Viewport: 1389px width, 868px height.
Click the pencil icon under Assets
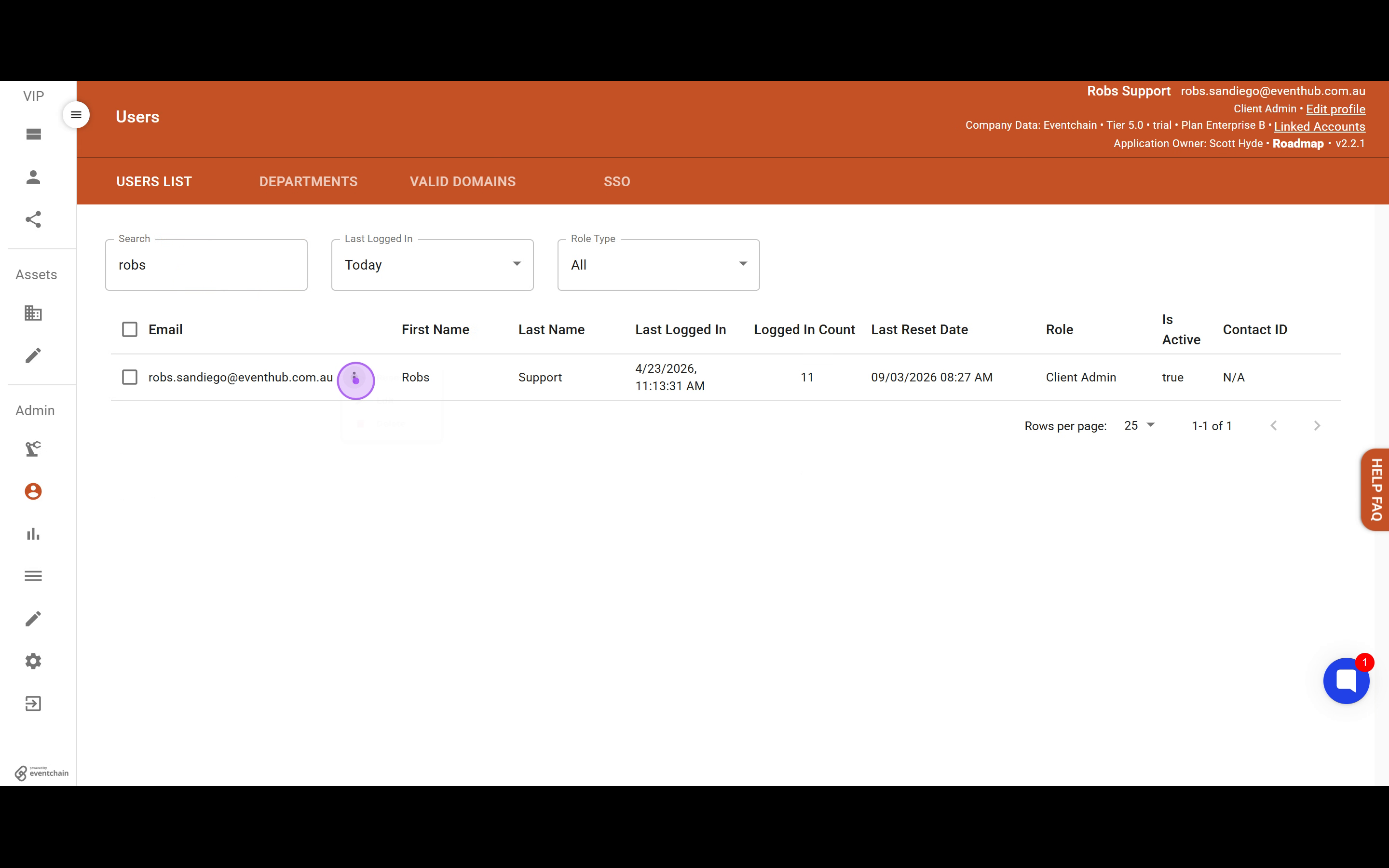pos(33,355)
